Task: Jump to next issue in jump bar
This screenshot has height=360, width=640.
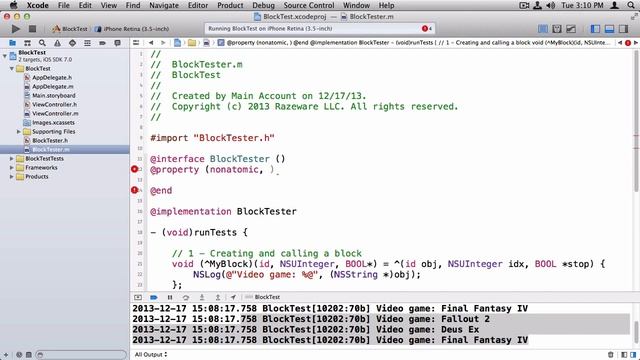Action: [x=636, y=43]
